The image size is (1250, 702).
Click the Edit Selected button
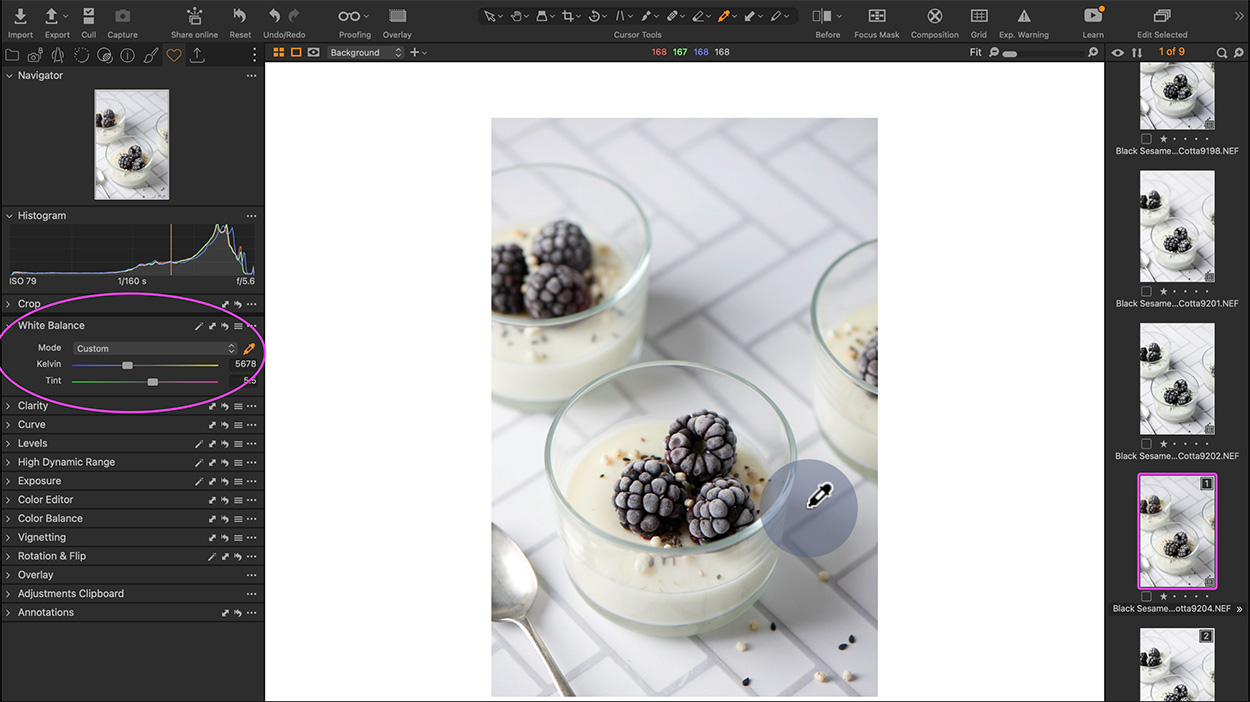pos(1161,16)
